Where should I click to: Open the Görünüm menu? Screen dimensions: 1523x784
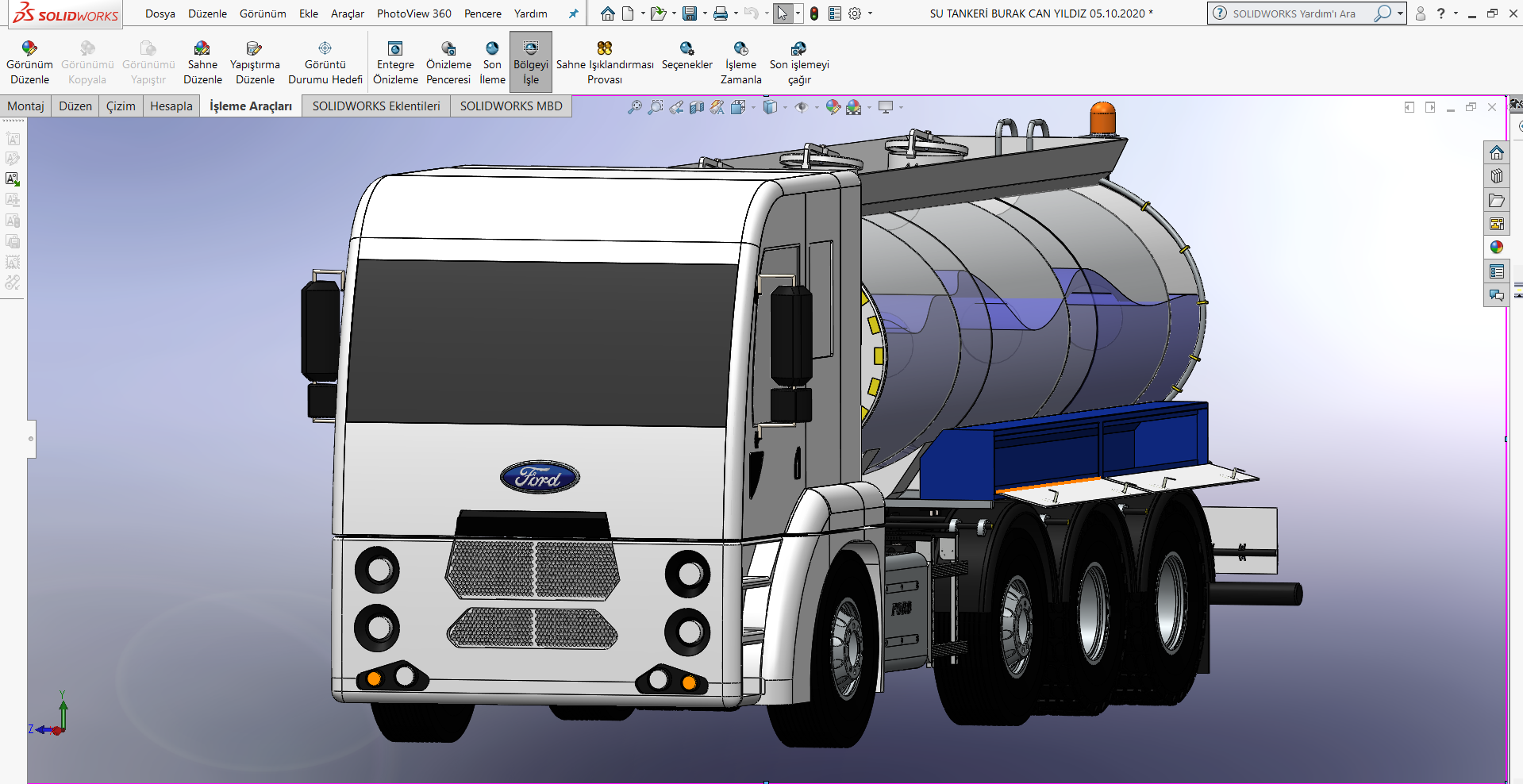tap(263, 13)
